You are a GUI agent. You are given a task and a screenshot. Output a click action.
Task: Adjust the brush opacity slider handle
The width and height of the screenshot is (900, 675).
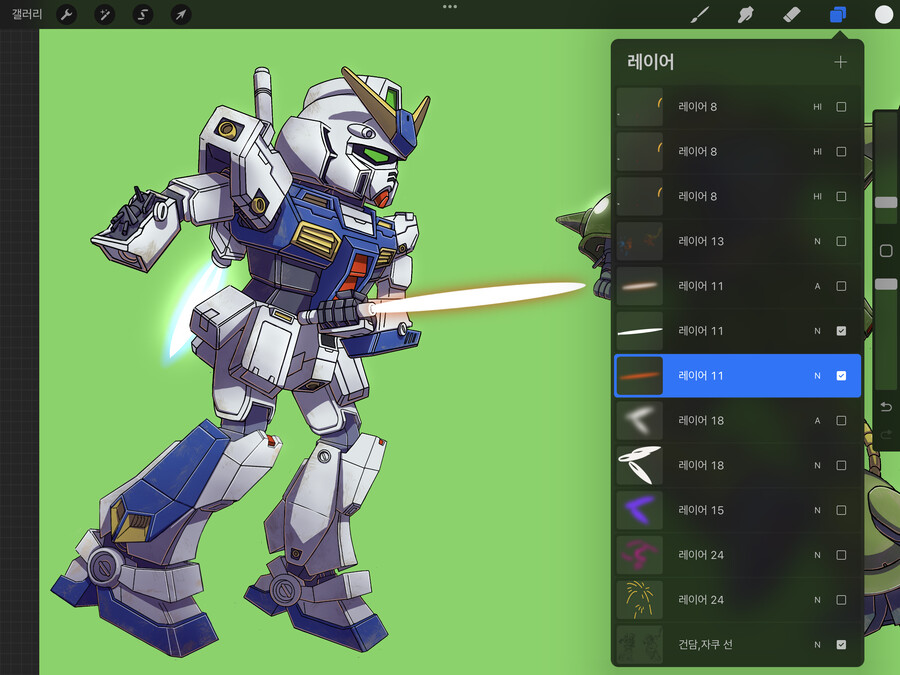[886, 284]
